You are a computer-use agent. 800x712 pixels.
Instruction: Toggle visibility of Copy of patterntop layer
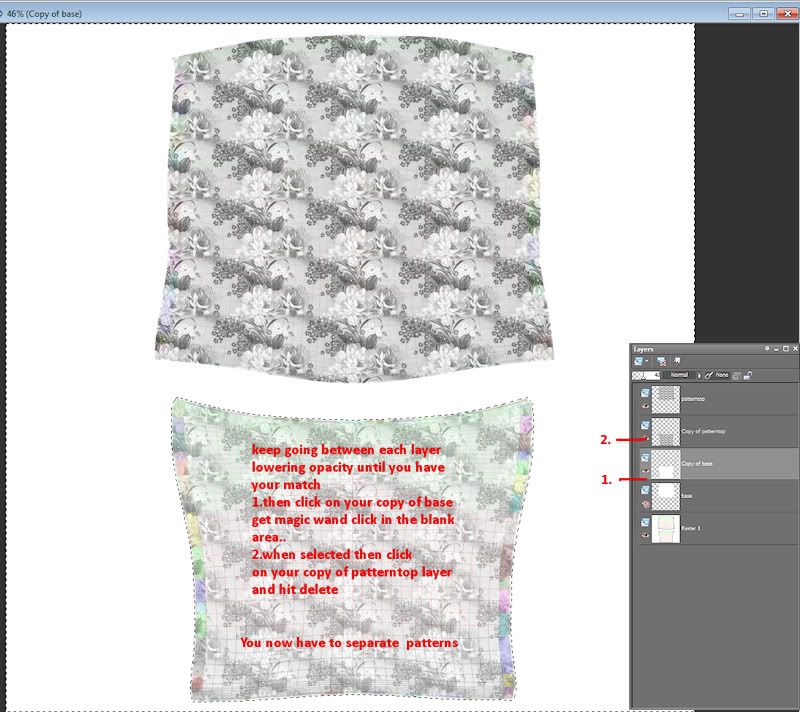(x=645, y=438)
